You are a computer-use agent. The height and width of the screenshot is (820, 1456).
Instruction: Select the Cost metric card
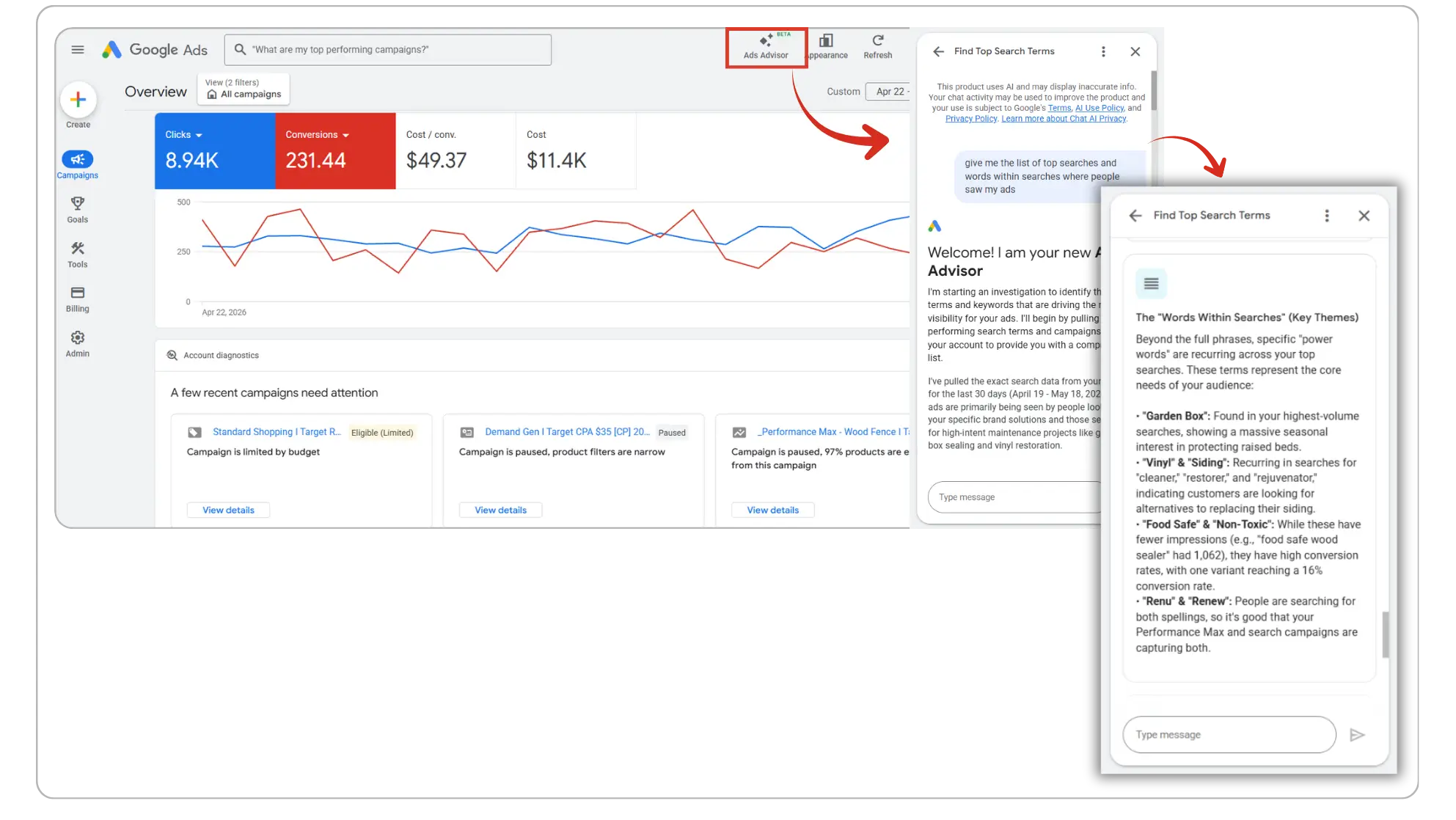[x=576, y=151]
